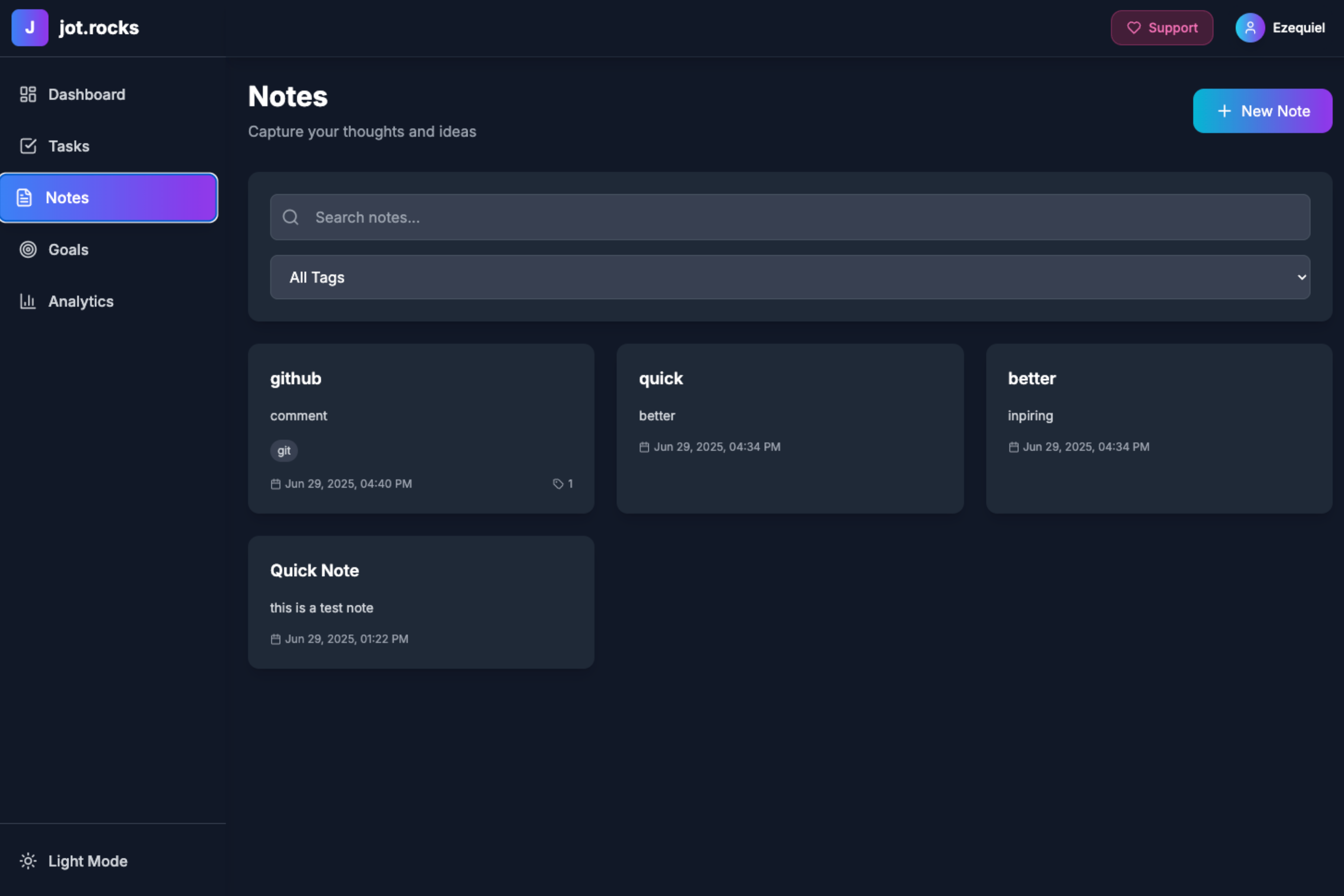Click the jot.rocks J logo icon

[x=30, y=27]
